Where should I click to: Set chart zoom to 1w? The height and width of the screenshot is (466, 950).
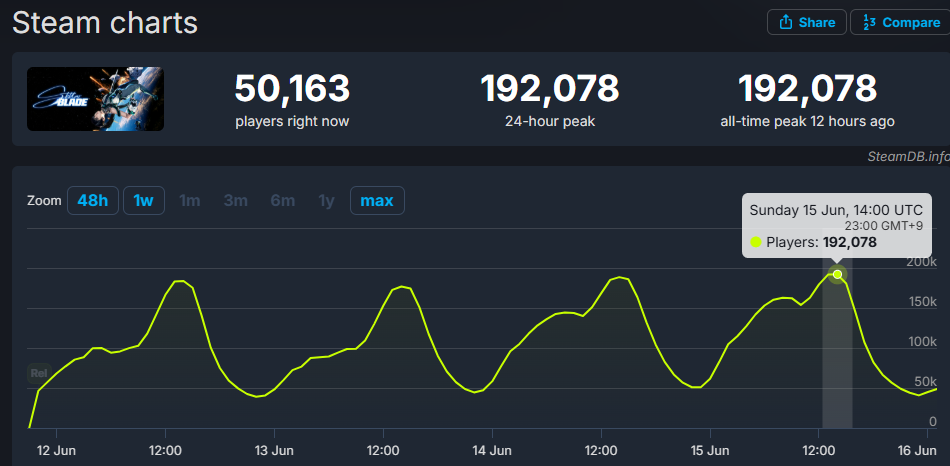coord(144,201)
